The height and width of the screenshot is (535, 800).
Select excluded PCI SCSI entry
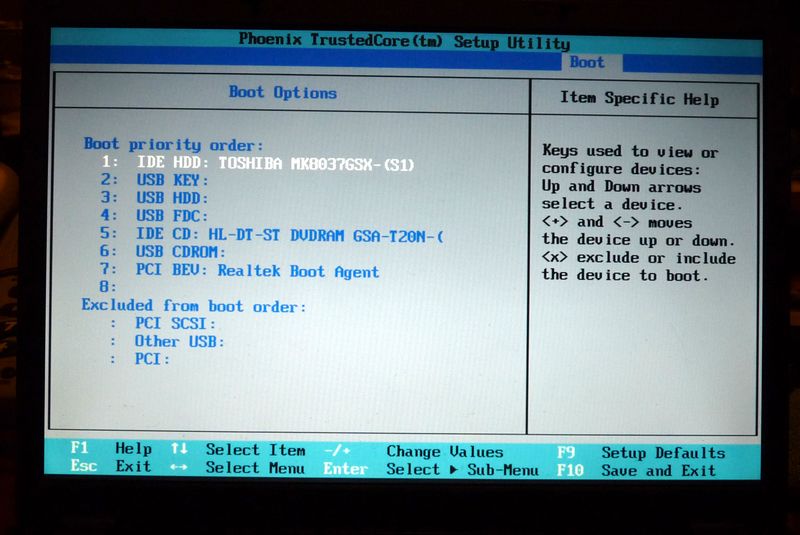pyautogui.click(x=163, y=323)
